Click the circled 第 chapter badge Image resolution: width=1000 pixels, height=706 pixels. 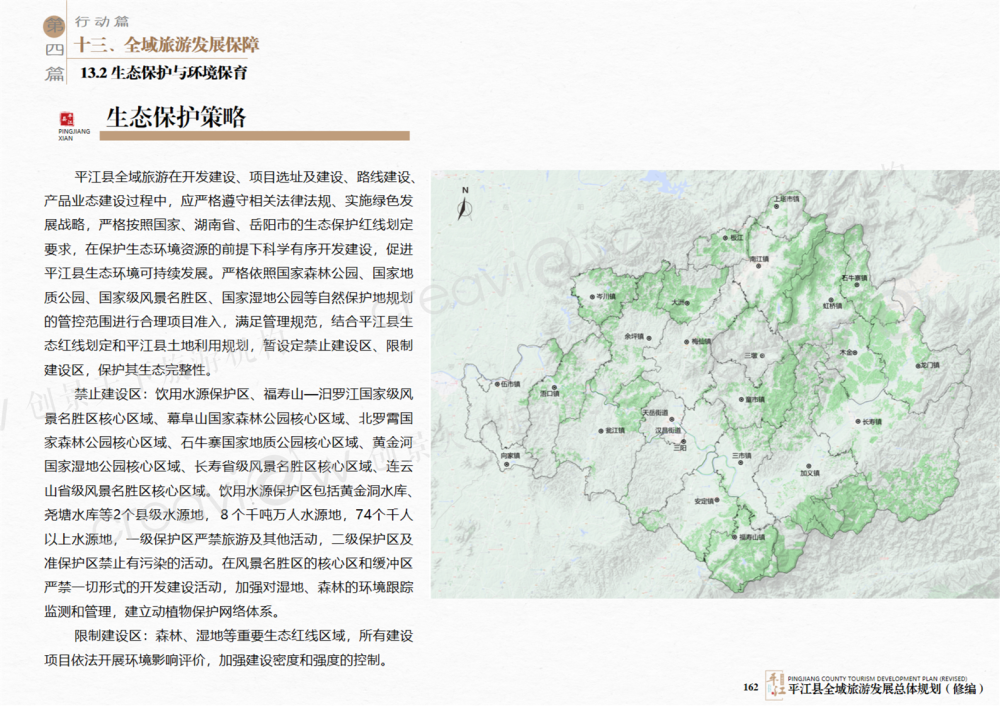(x=54, y=25)
